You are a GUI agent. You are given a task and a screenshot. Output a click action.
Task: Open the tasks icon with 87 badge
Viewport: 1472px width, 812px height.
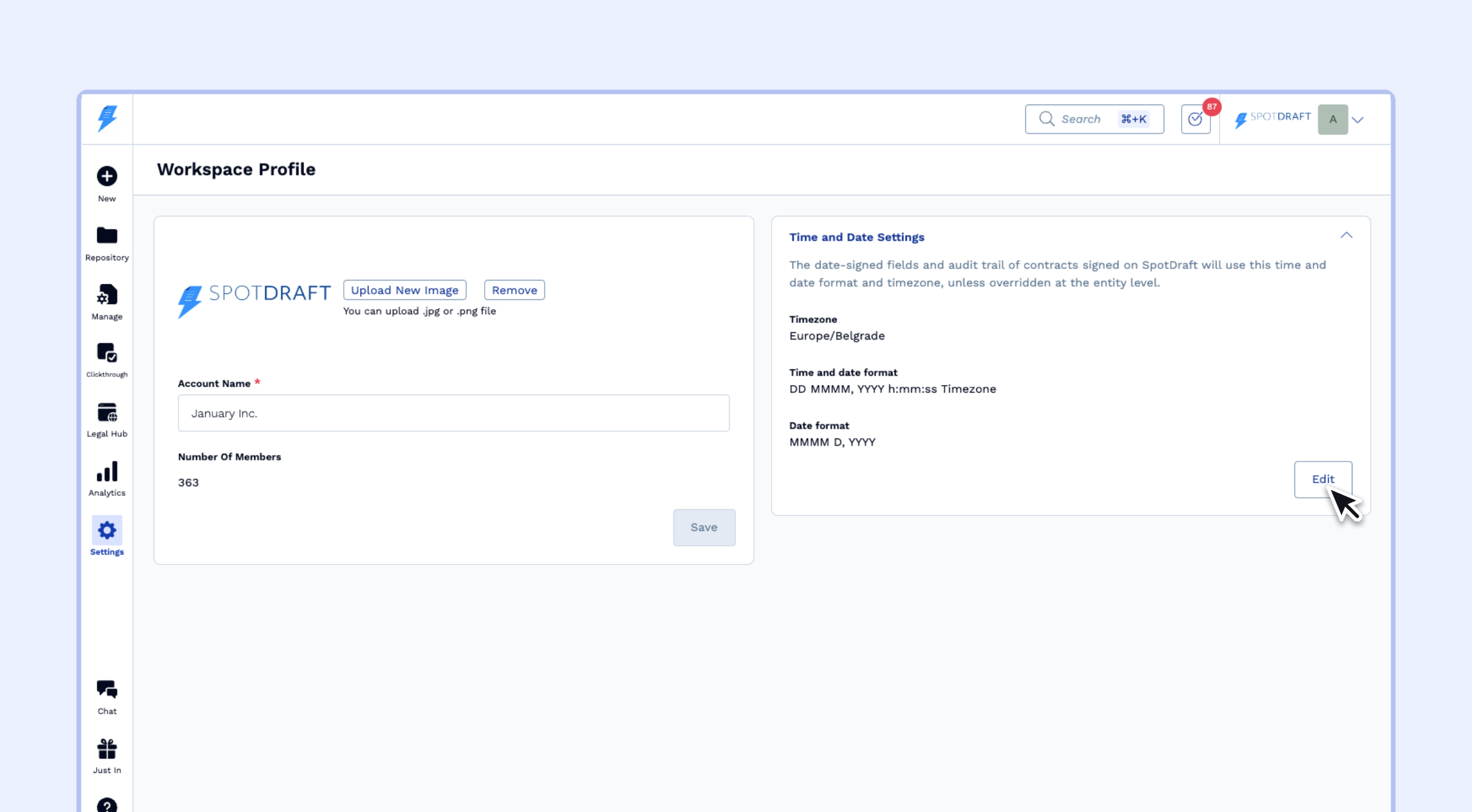[1195, 119]
